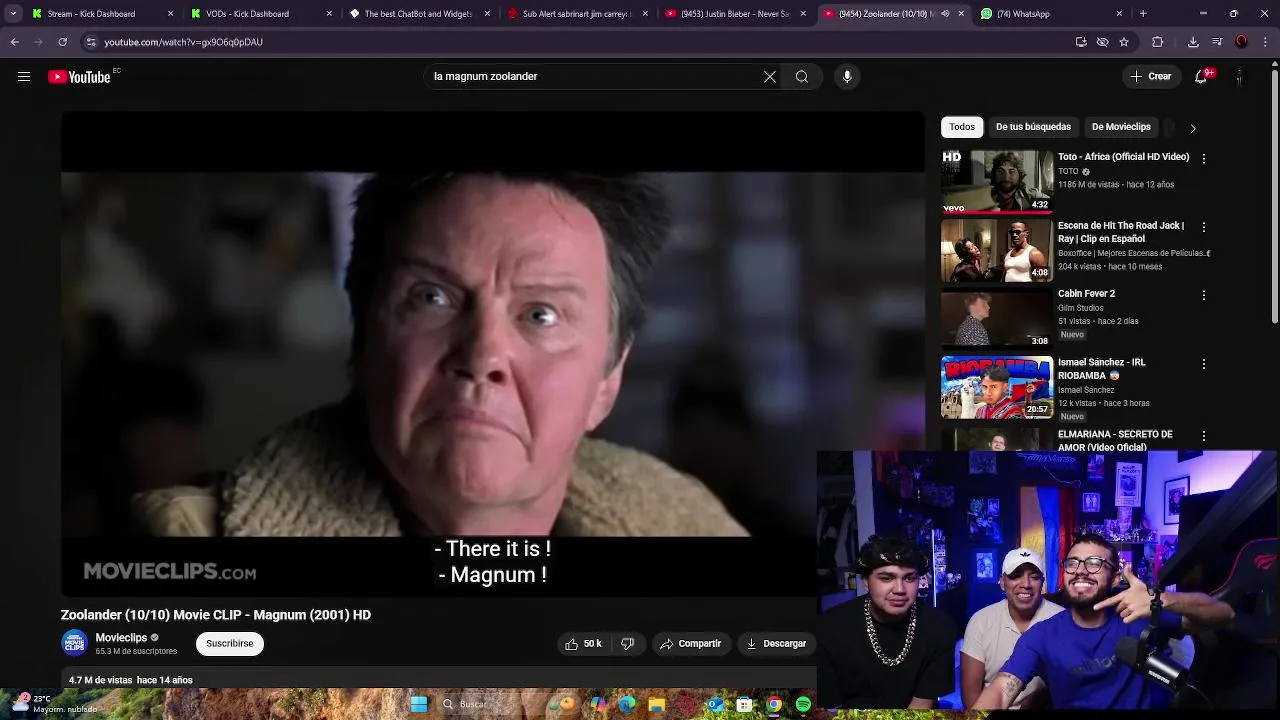Click Ismael Sánchez RIOBAMBA thumbnail
1280x720 pixels.
coord(997,387)
